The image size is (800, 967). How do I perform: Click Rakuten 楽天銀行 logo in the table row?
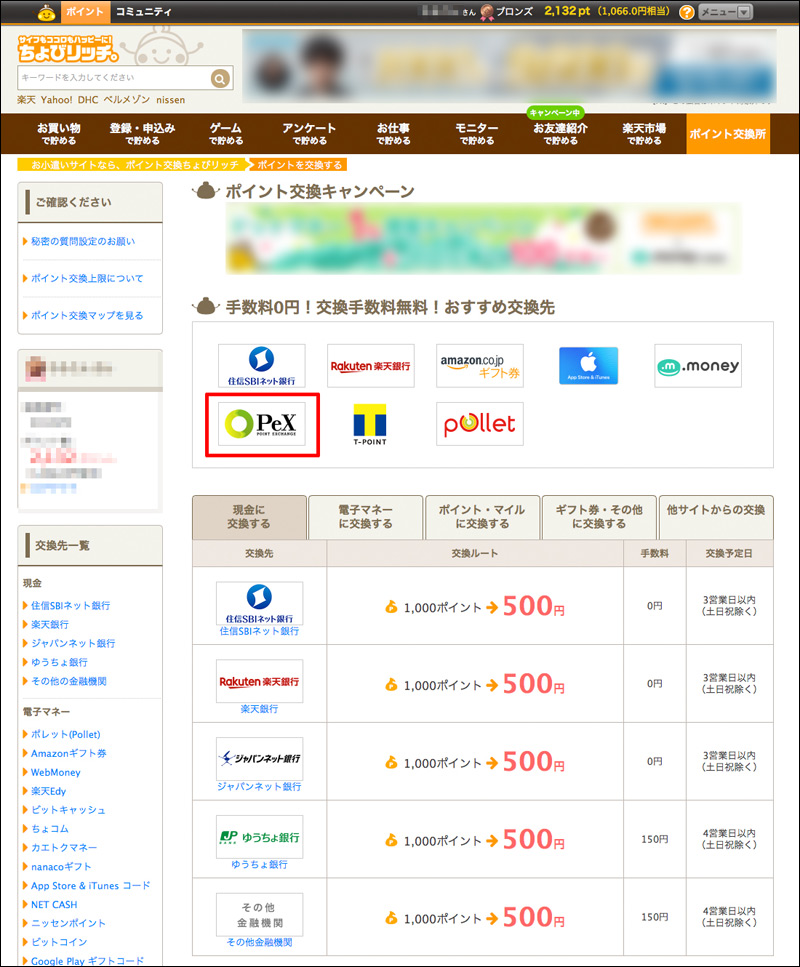click(260, 681)
